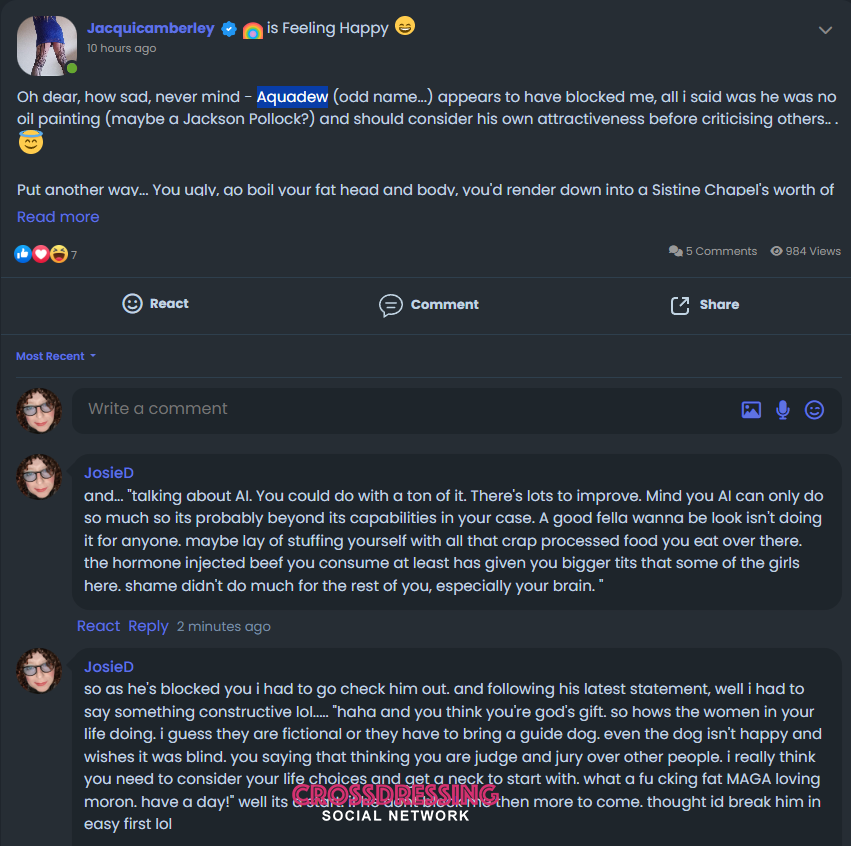The height and width of the screenshot is (846, 851).
Task: Expand the post with Read more
Action: click(x=58, y=217)
